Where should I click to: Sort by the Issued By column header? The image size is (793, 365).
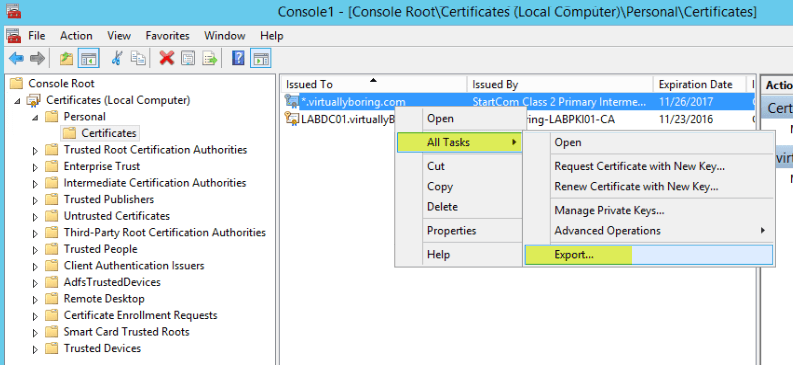tap(560, 84)
